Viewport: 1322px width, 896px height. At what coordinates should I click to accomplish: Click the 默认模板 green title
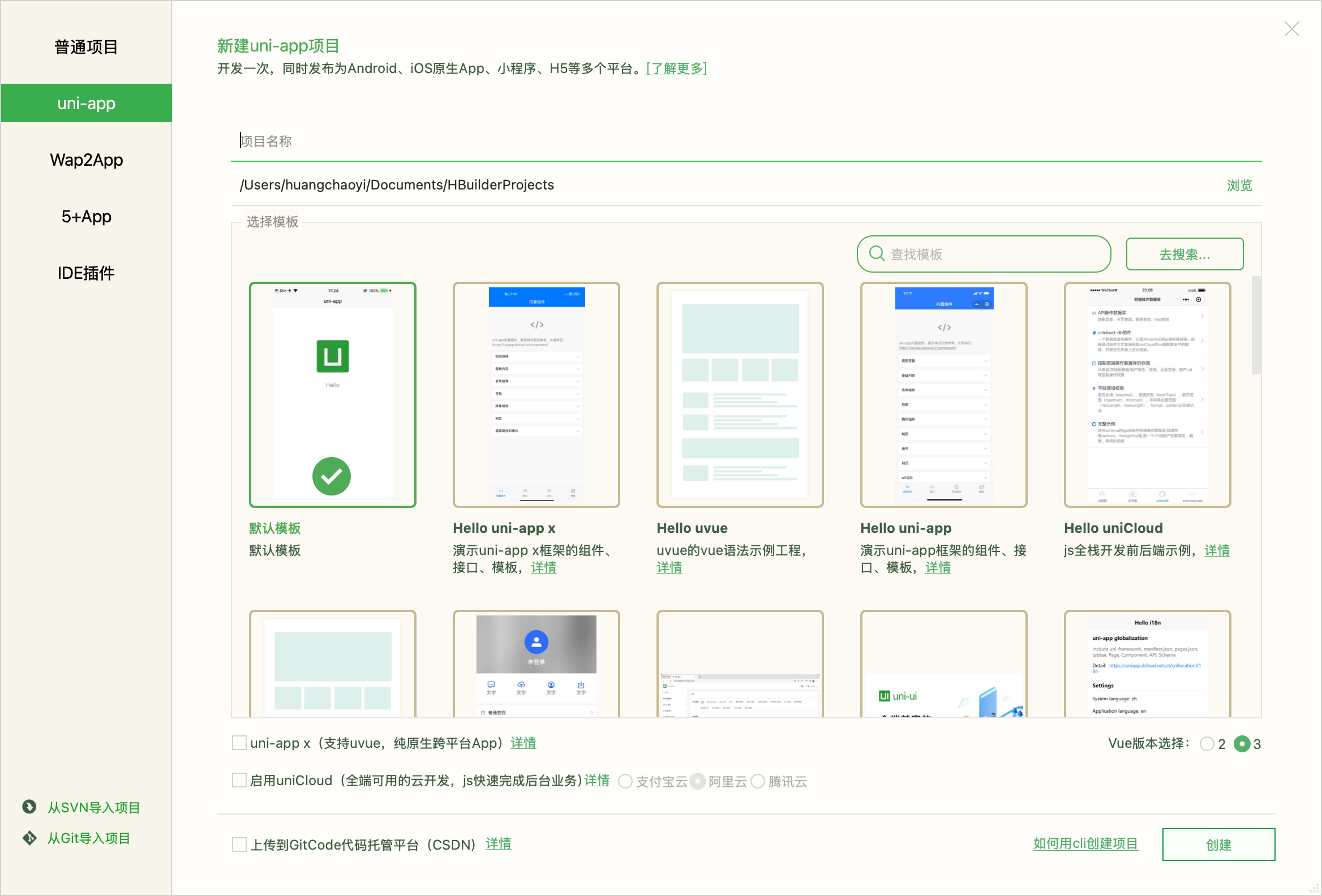point(274,528)
